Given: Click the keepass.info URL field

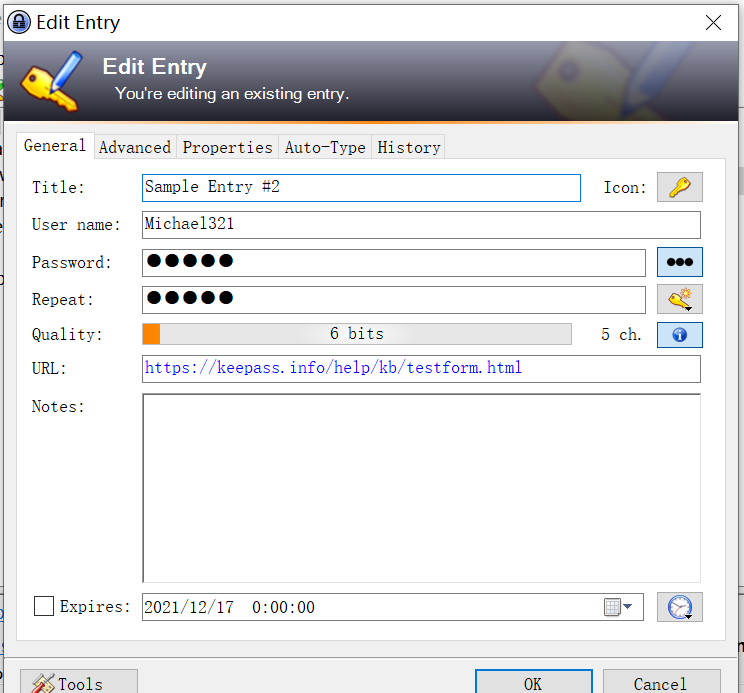Looking at the screenshot, I should point(421,369).
